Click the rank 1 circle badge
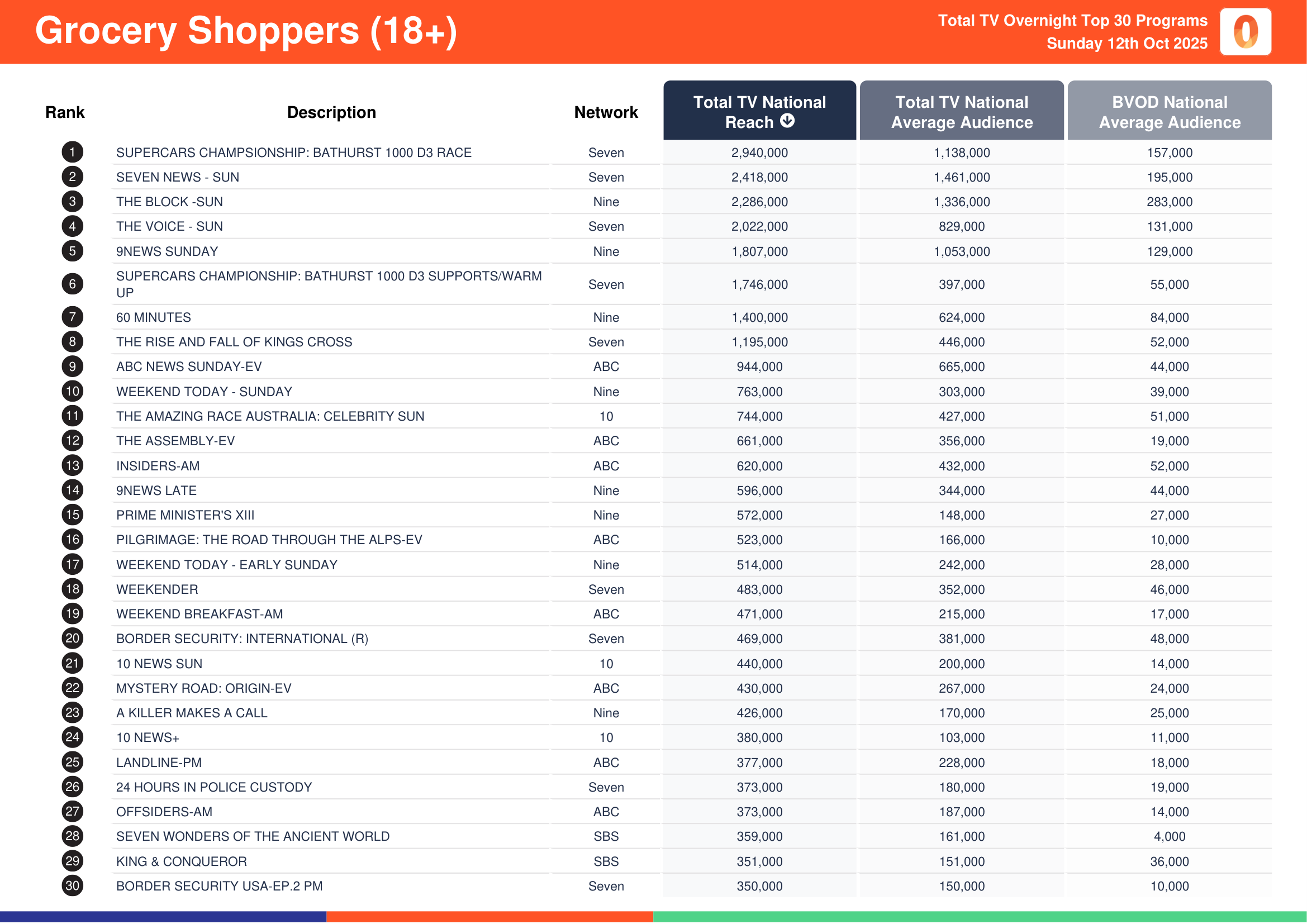 [x=72, y=153]
